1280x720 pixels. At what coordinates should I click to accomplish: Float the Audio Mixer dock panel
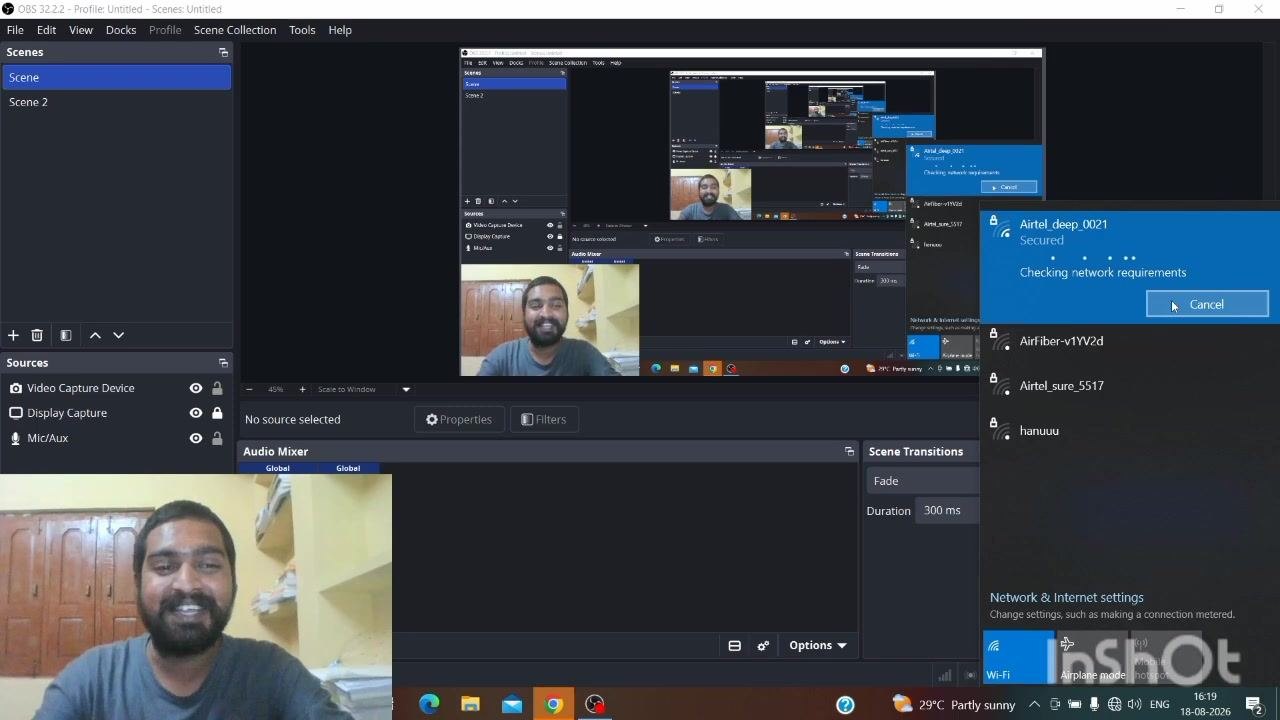point(849,452)
